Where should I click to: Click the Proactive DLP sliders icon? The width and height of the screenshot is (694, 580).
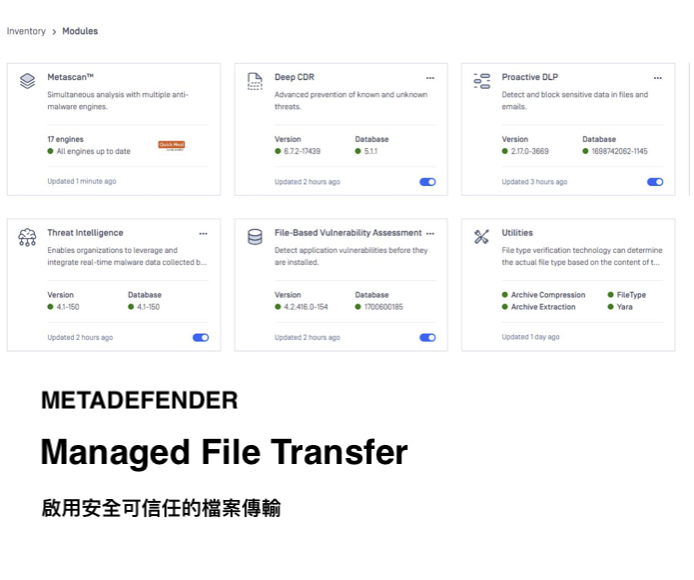pyautogui.click(x=482, y=81)
